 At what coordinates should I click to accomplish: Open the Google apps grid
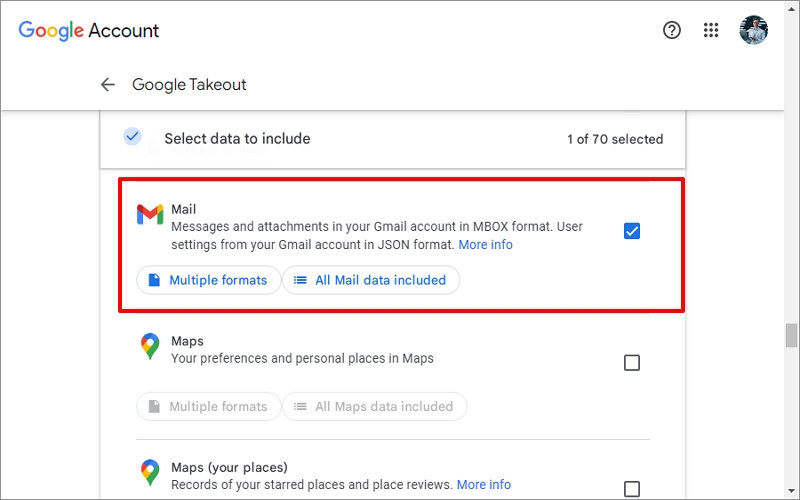(711, 30)
